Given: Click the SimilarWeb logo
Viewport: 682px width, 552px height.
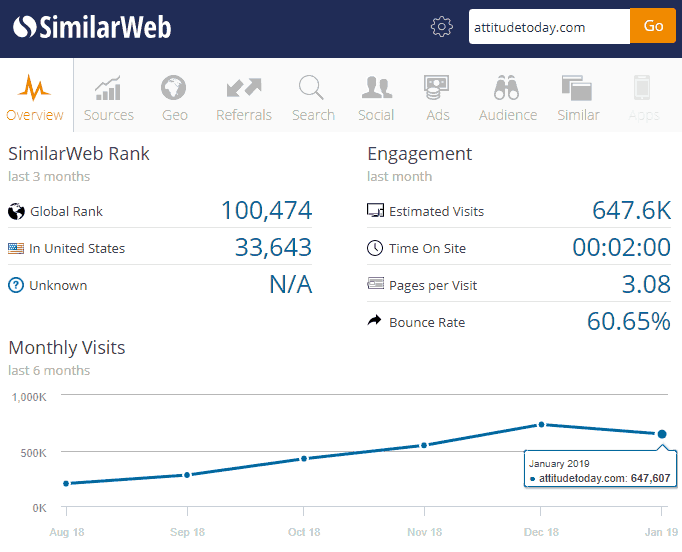Looking at the screenshot, I should (x=92, y=27).
